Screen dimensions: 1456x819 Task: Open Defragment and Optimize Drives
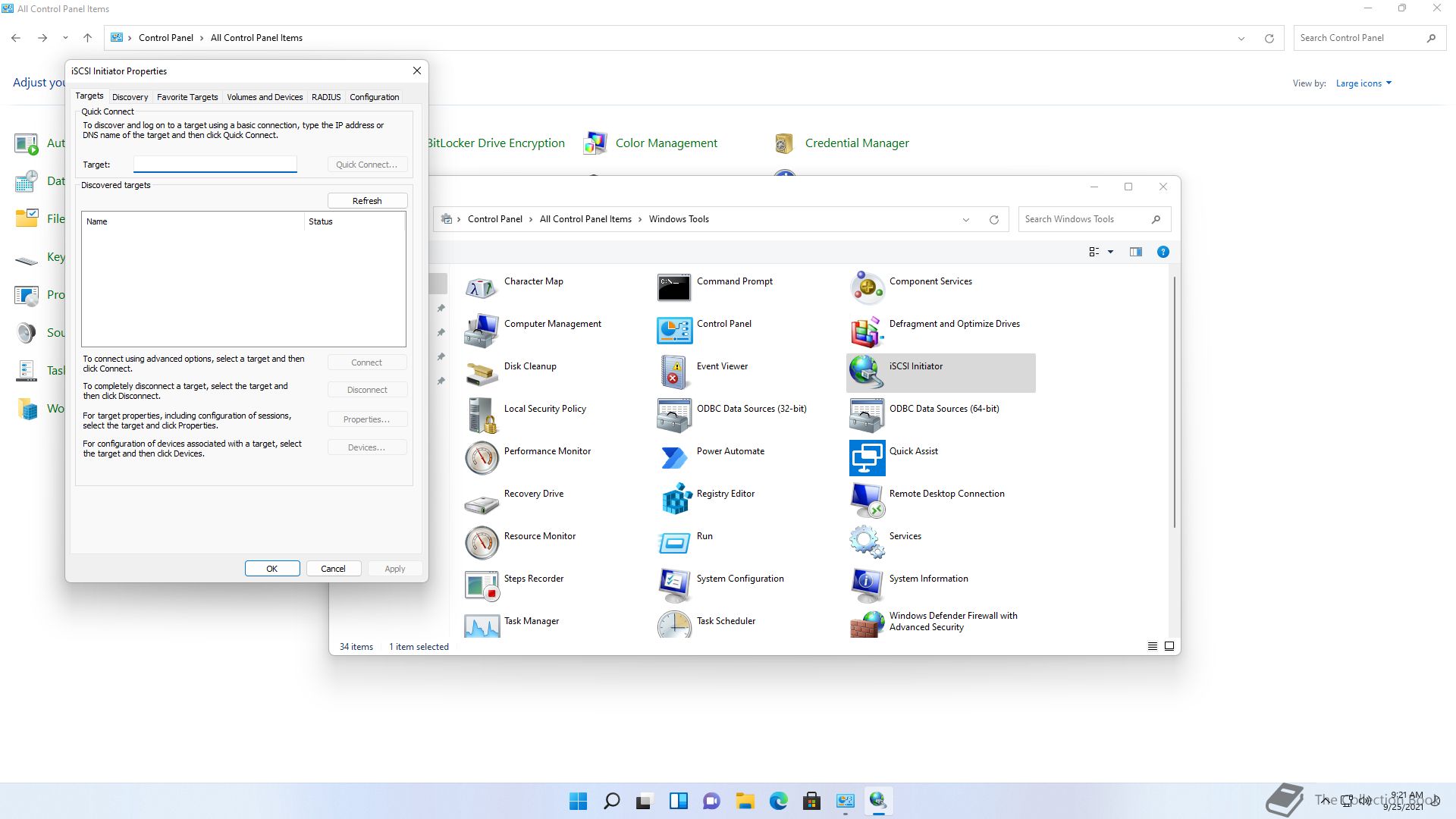(867, 330)
